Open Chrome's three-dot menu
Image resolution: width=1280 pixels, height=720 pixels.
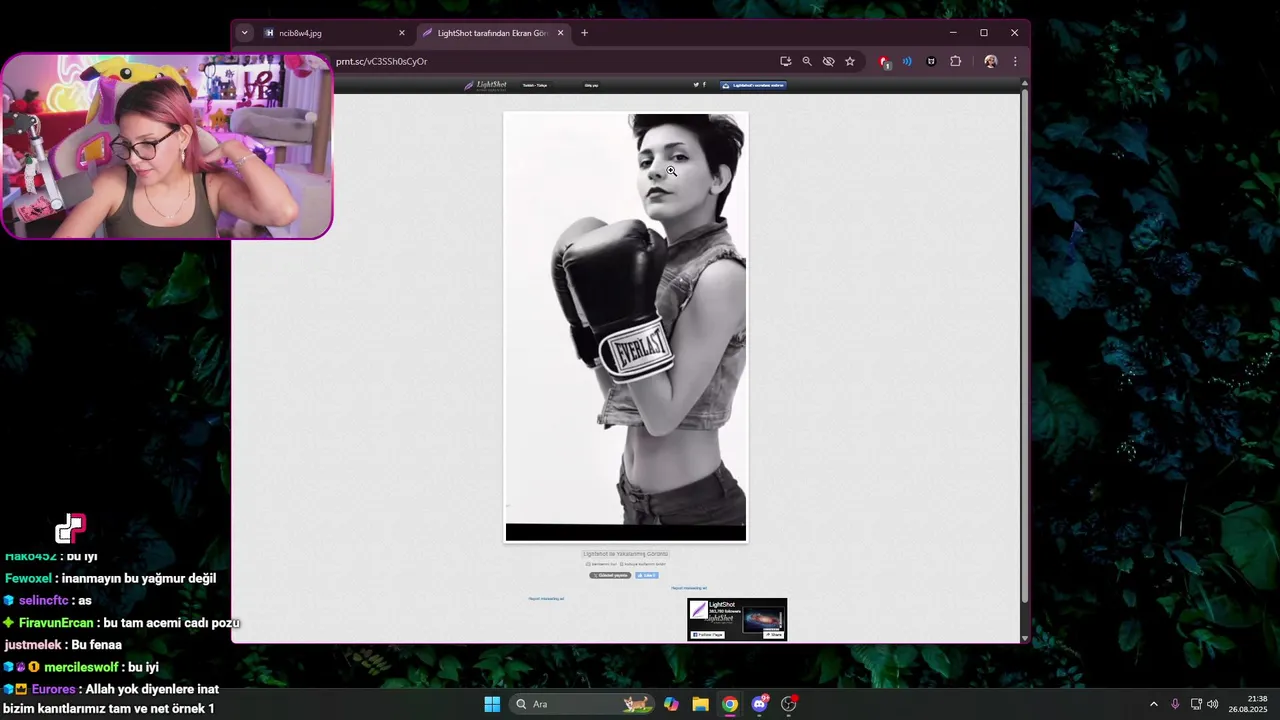[1015, 61]
